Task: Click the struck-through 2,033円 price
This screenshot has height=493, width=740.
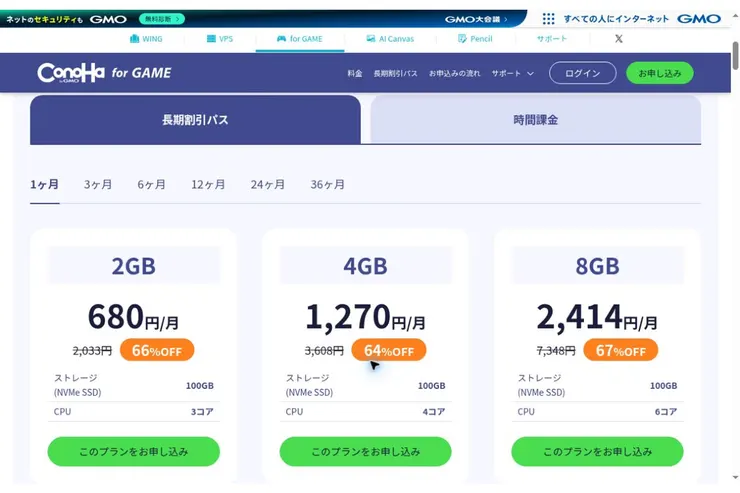Action: tap(92, 351)
